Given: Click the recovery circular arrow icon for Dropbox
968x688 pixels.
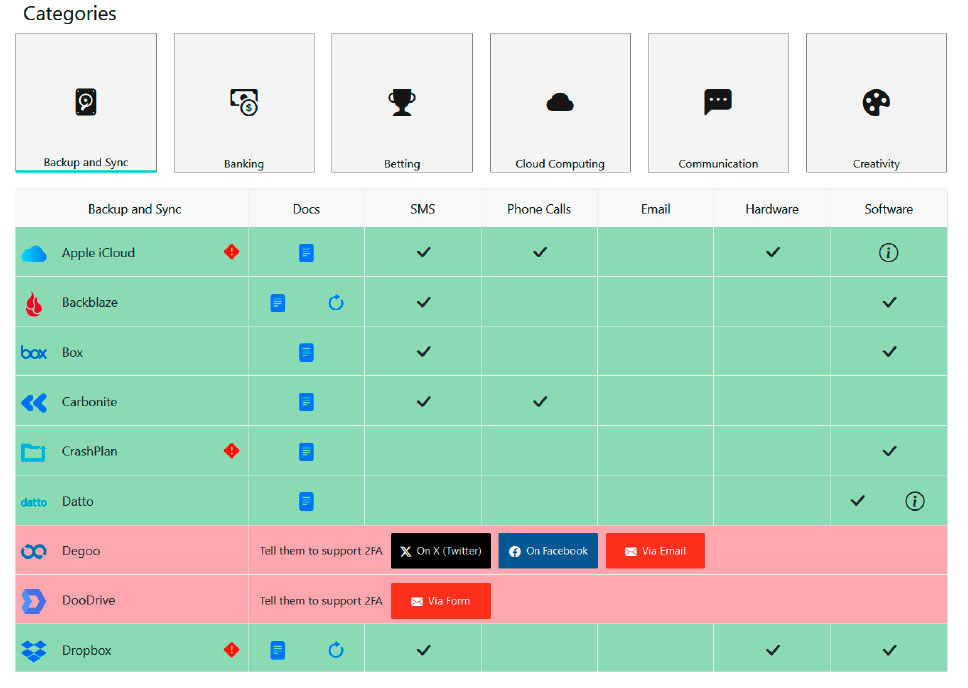Looking at the screenshot, I should [x=336, y=650].
